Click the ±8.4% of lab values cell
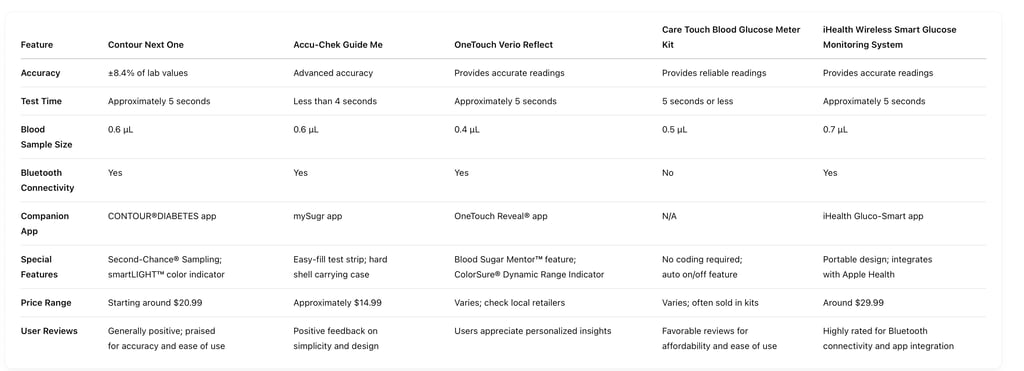Screen dimensions: 1024x371 pyautogui.click(x=148, y=73)
